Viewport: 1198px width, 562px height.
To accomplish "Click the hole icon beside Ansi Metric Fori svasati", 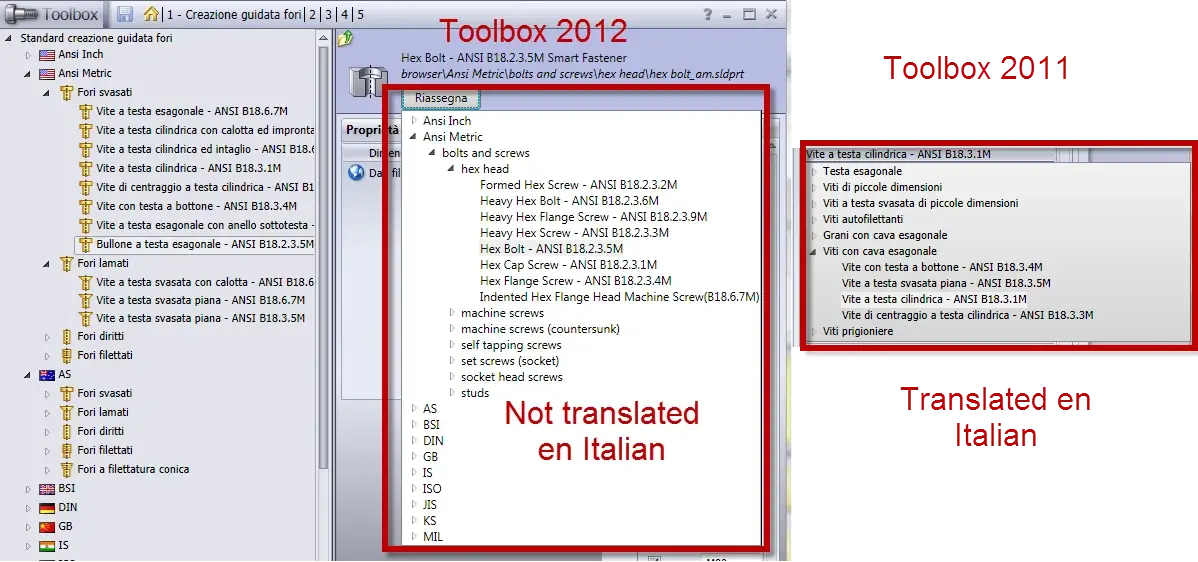I will 66,92.
